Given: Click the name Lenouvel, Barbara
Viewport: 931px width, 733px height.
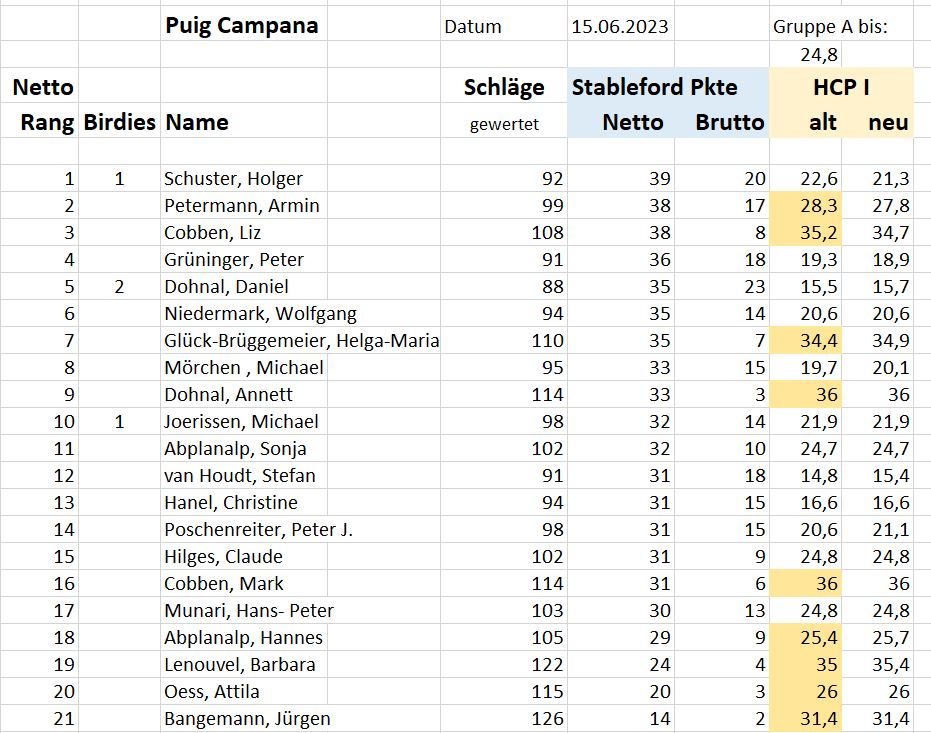Looking at the screenshot, I should point(240,665).
